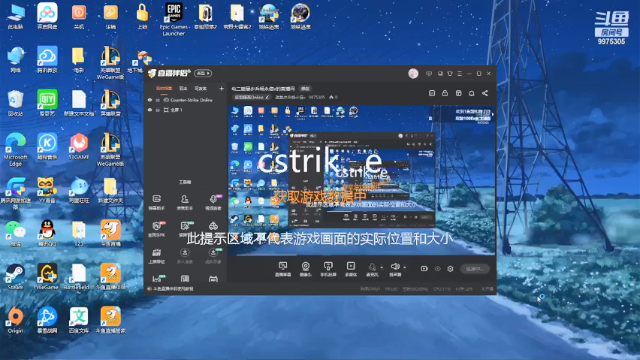Click the CPU usage readout in the status bar
Image resolution: width=640 pixels, height=360 pixels.
click(x=442, y=289)
